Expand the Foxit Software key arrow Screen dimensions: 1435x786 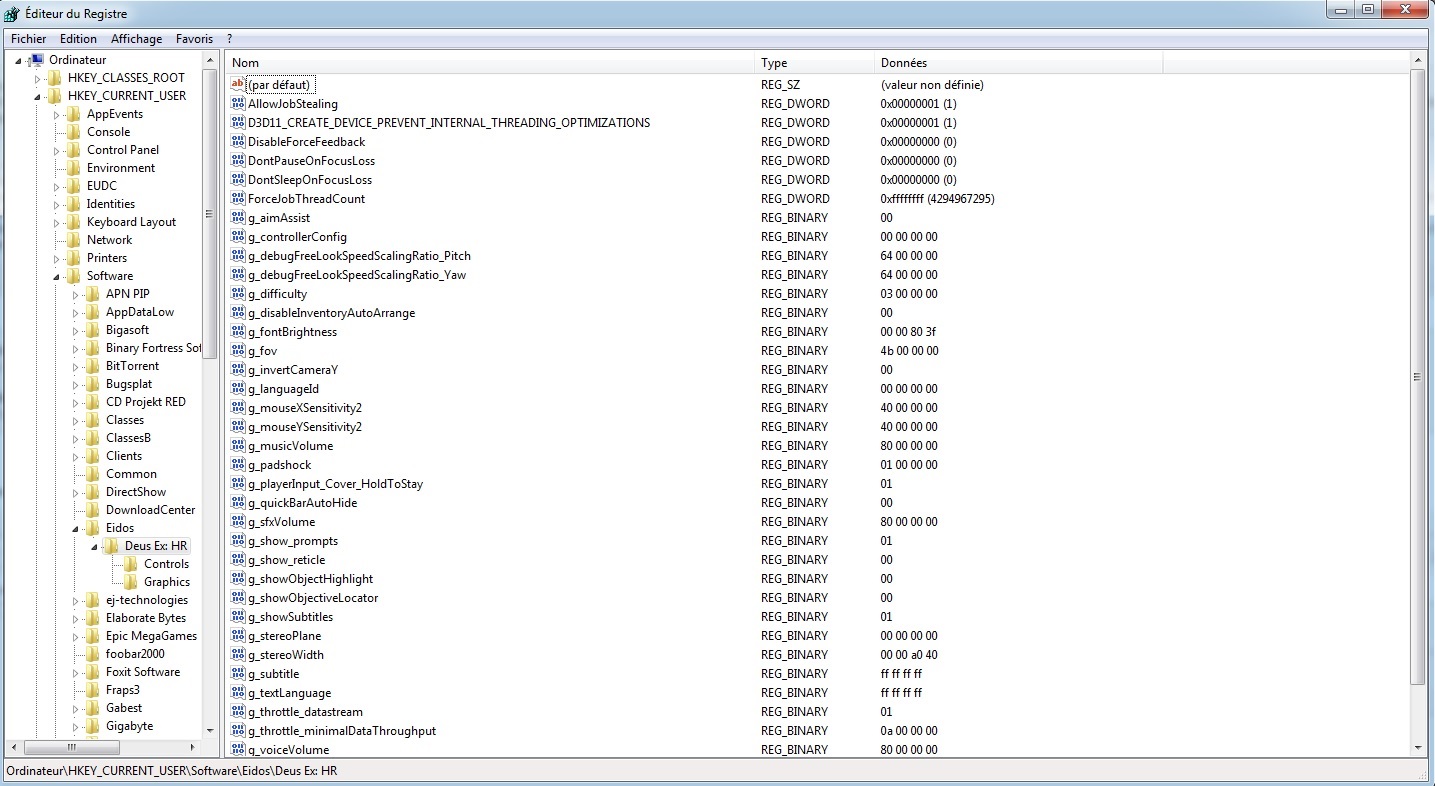pyautogui.click(x=76, y=672)
